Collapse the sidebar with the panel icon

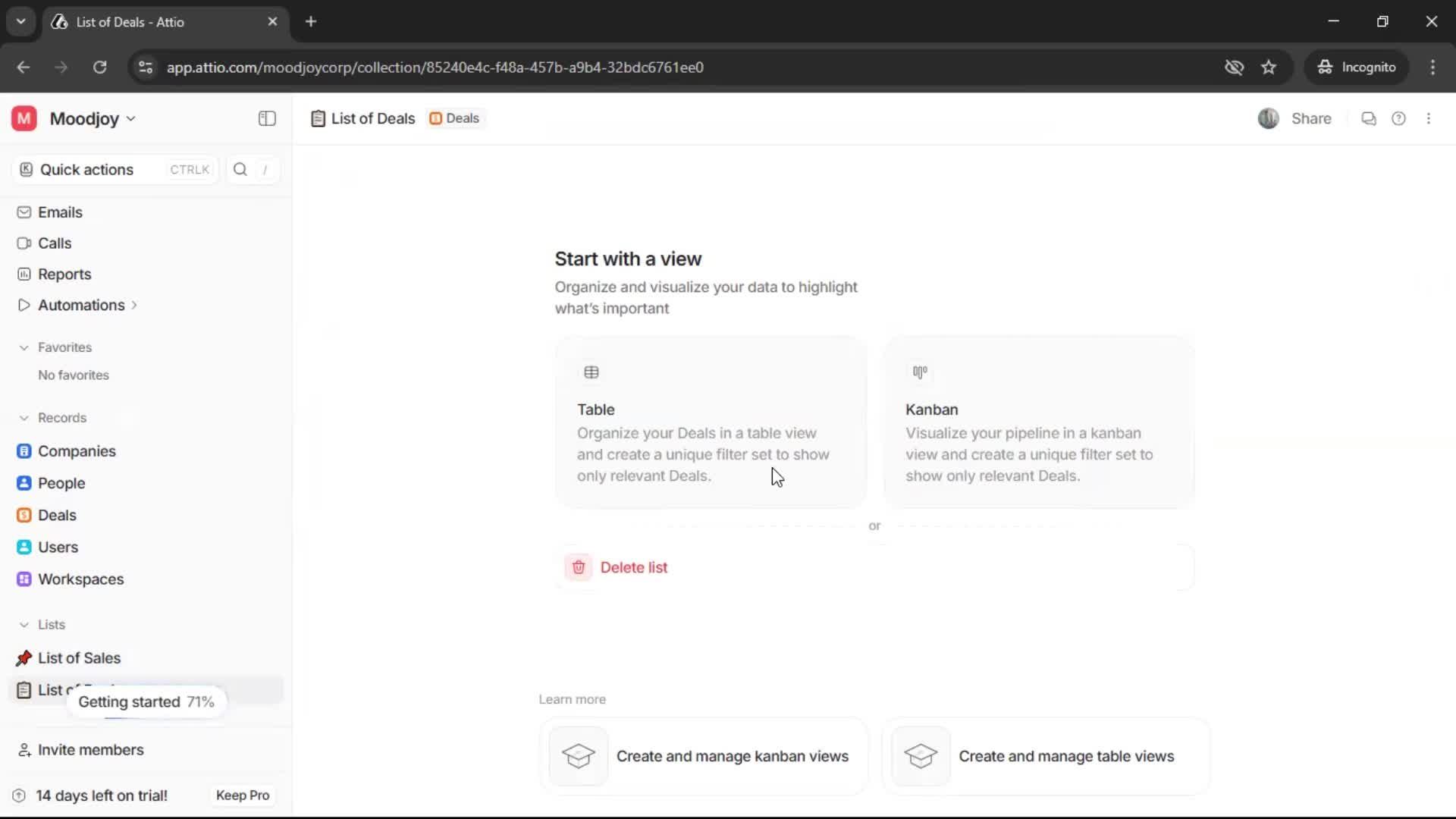point(266,118)
